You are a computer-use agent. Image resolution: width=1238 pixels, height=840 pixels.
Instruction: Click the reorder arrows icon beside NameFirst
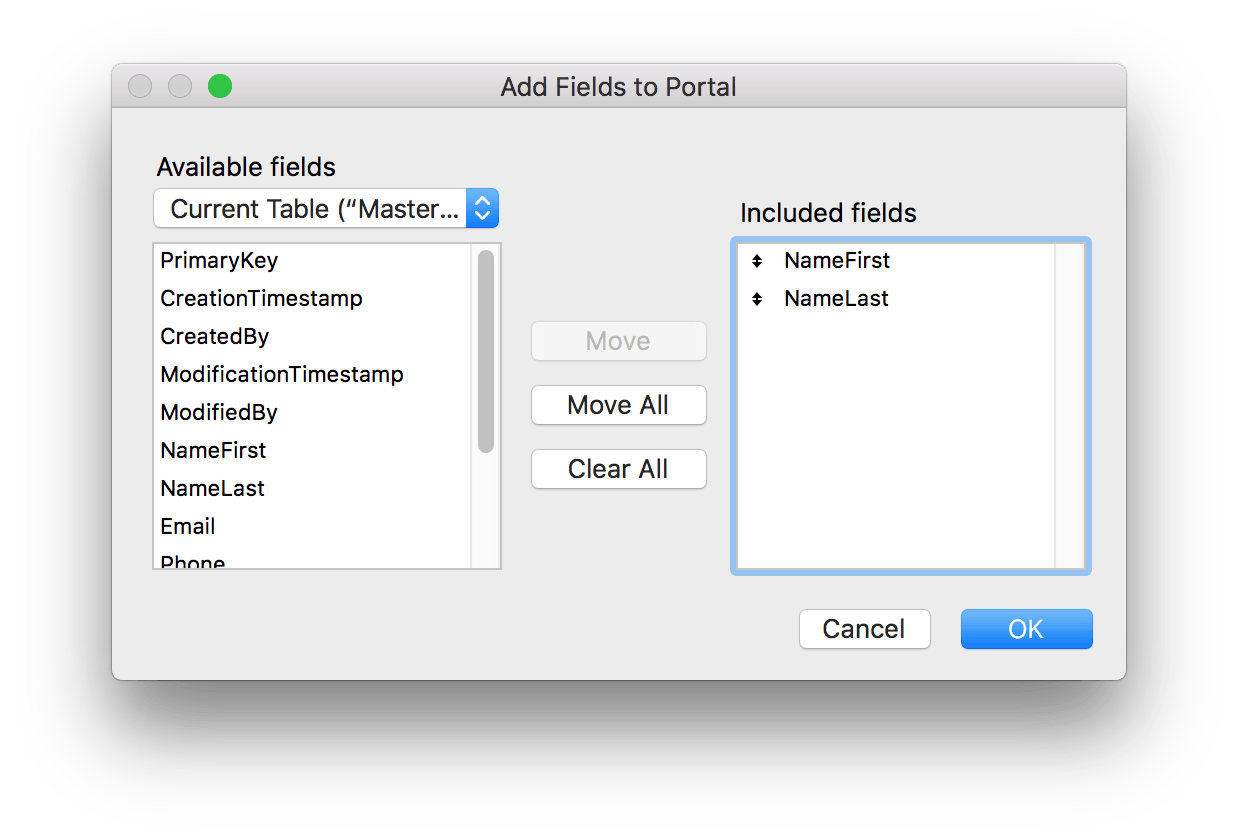click(x=756, y=261)
